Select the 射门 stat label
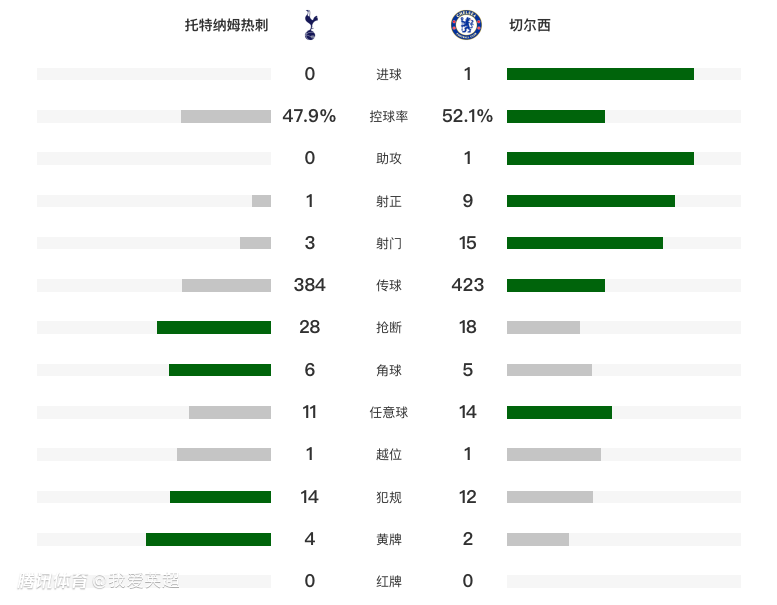The width and height of the screenshot is (777, 605). tap(389, 243)
